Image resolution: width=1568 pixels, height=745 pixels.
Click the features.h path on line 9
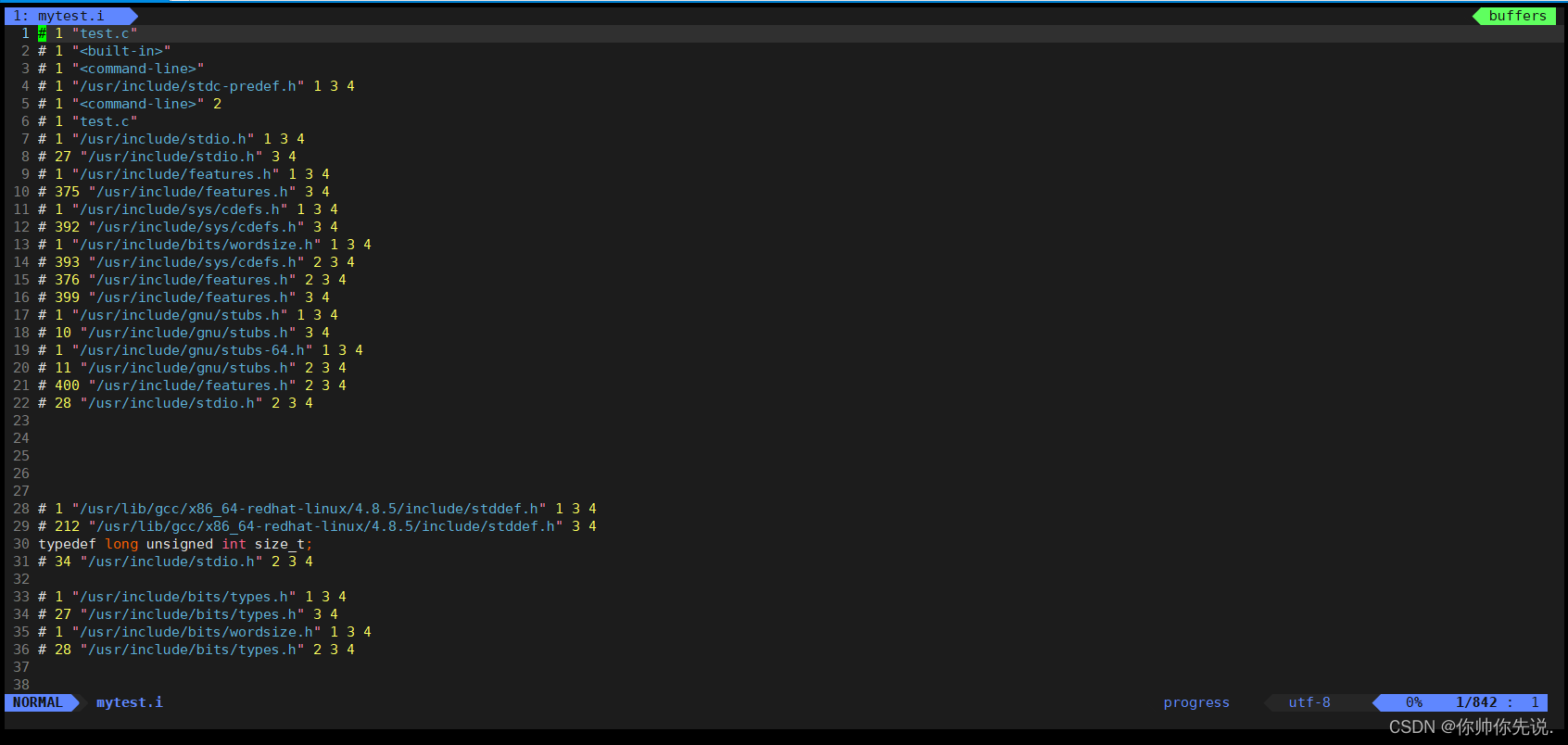point(176,174)
